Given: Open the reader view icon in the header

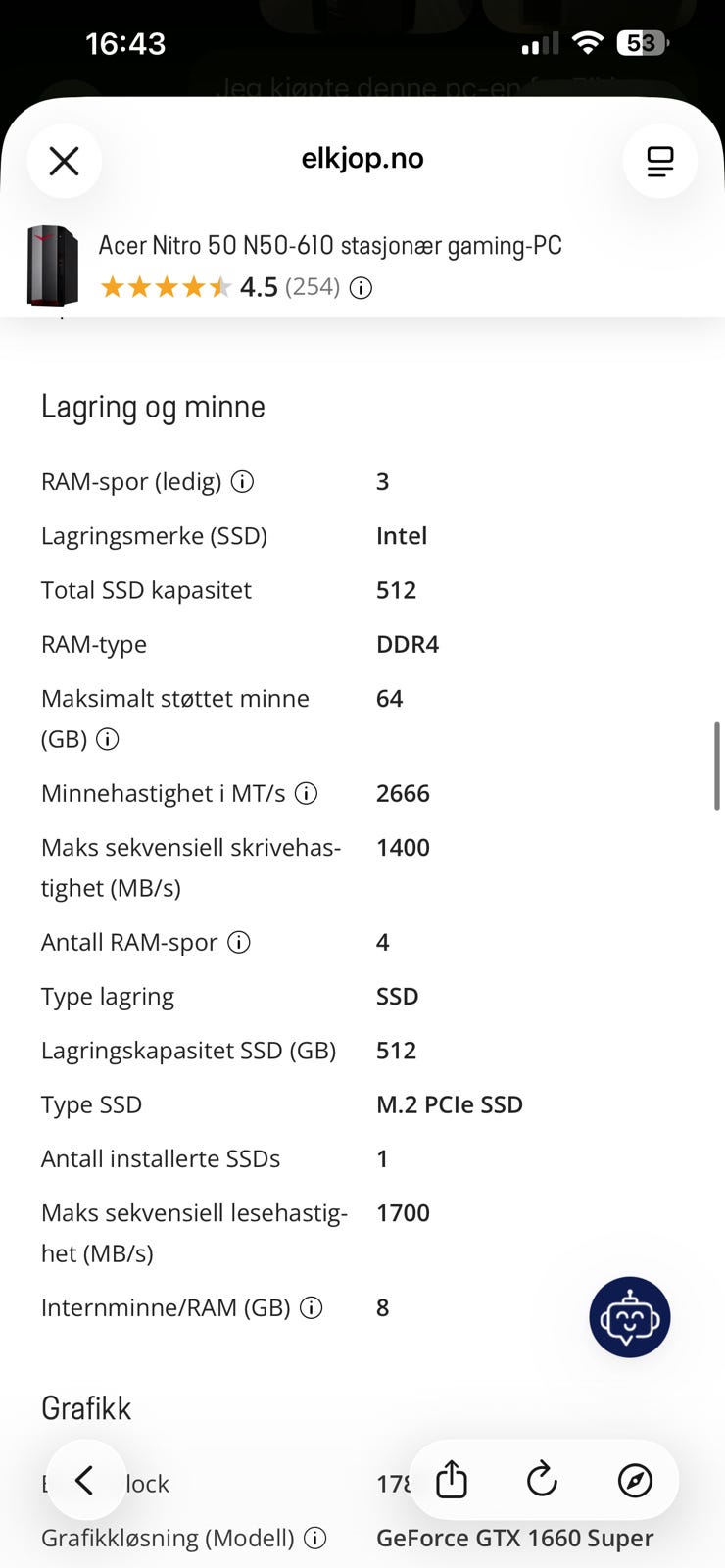Looking at the screenshot, I should point(660,161).
